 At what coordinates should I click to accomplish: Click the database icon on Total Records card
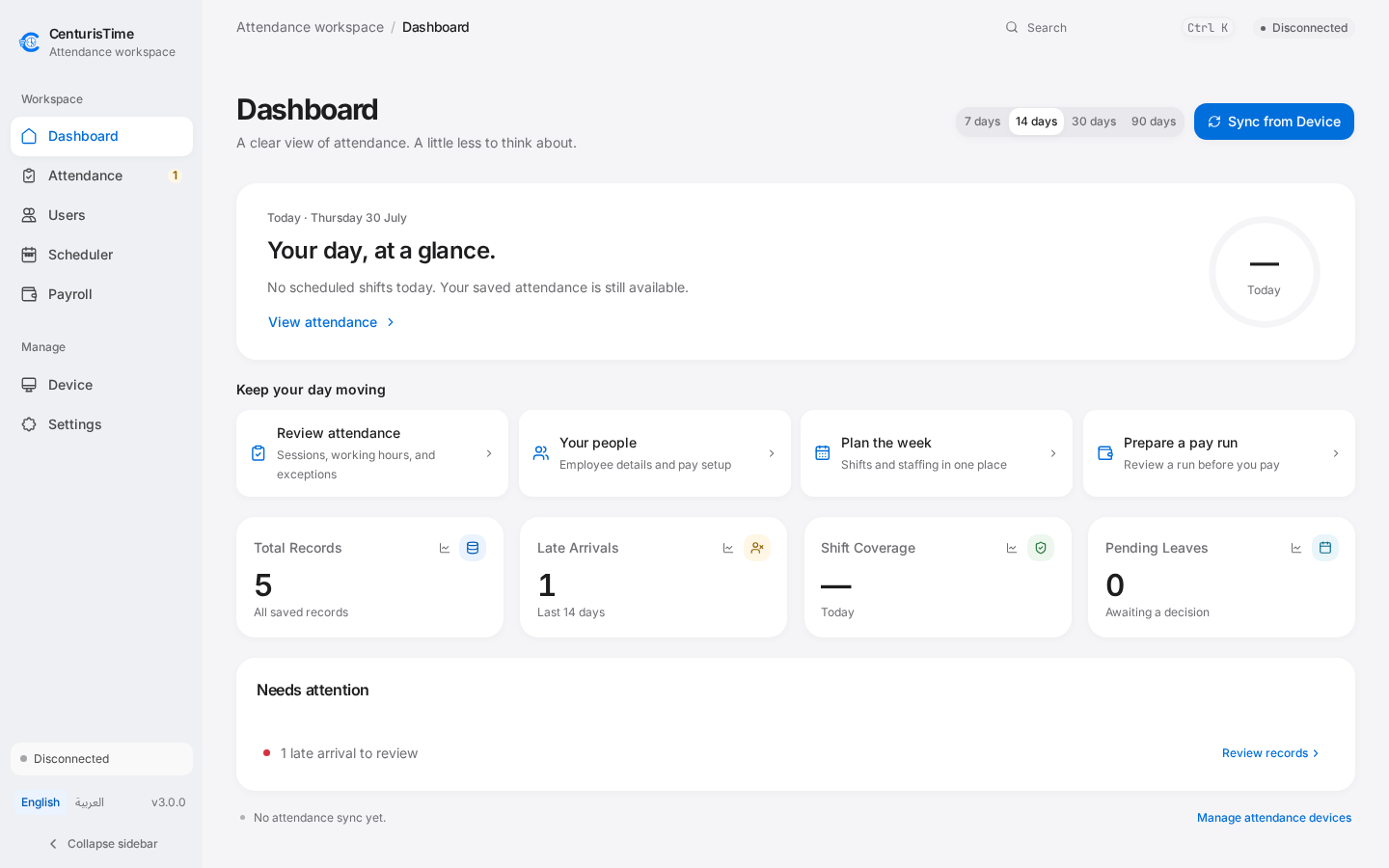click(473, 548)
